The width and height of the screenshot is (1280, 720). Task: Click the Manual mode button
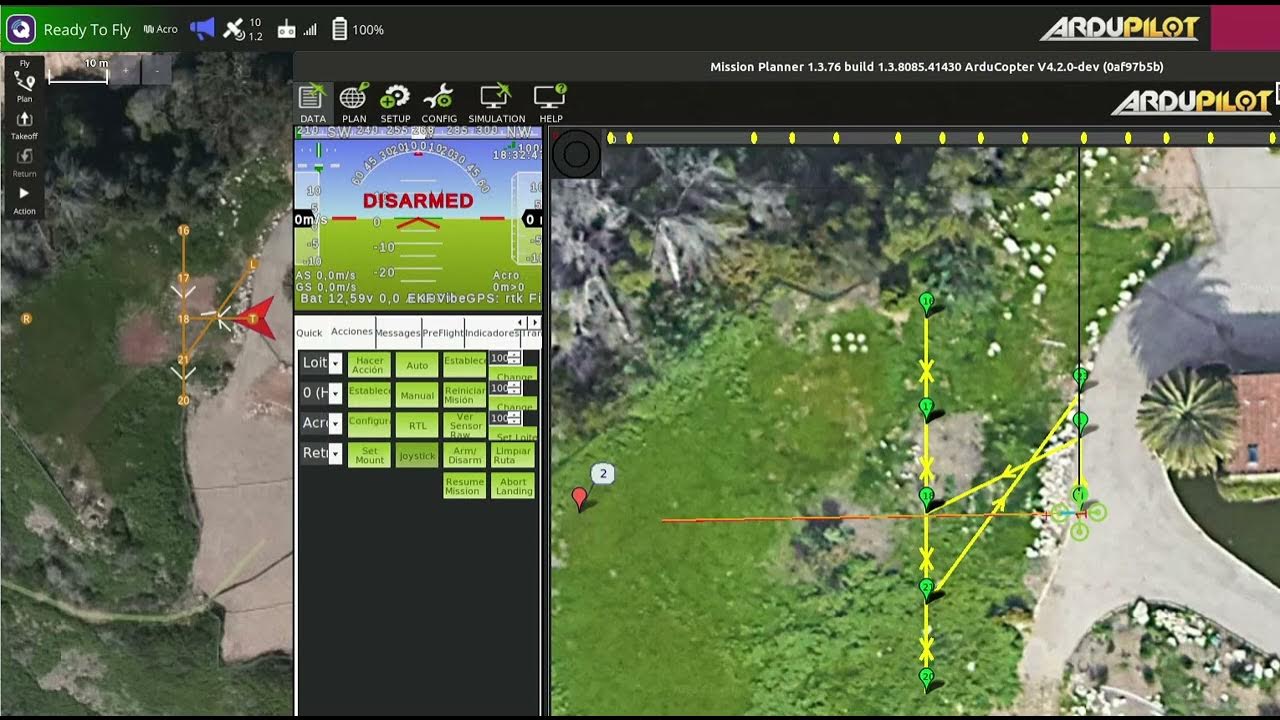click(417, 395)
